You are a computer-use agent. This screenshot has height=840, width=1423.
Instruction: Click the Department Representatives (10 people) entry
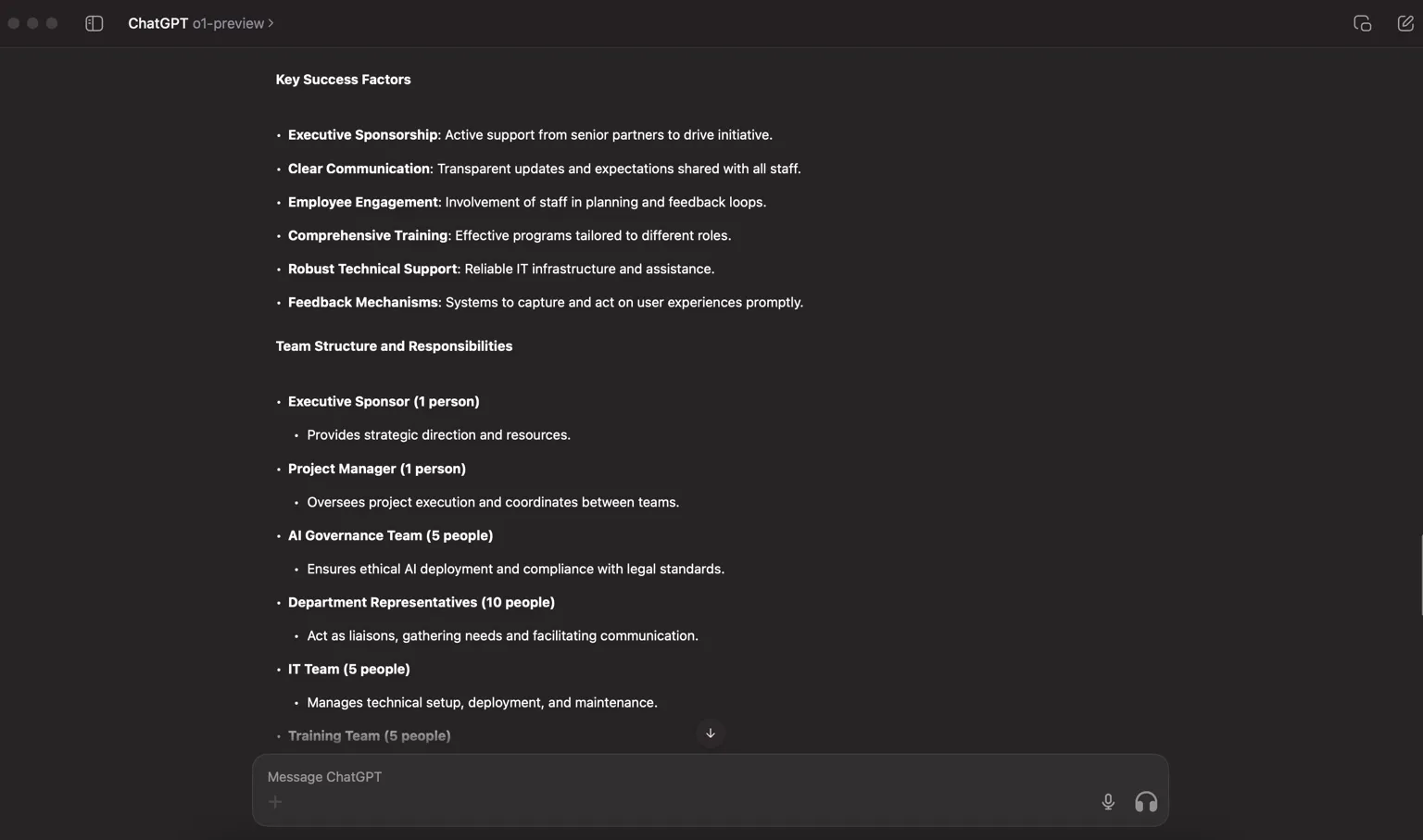[421, 602]
